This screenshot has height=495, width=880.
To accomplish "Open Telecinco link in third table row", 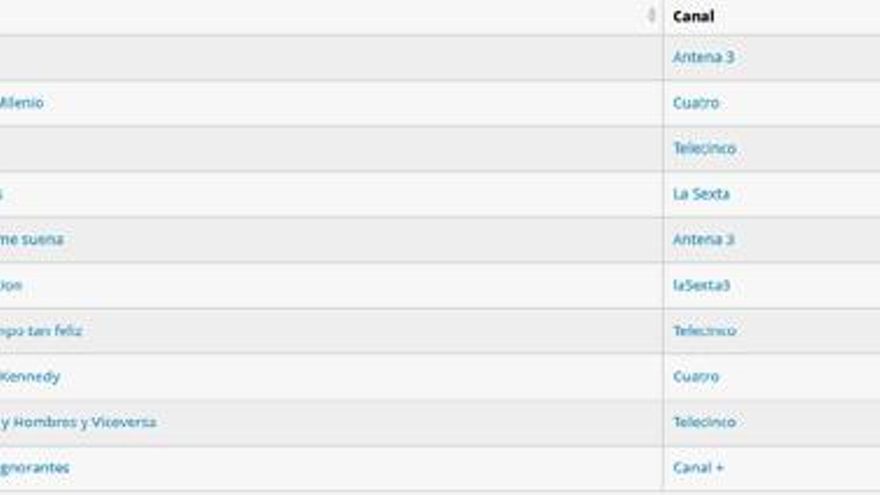I will coord(704,148).
